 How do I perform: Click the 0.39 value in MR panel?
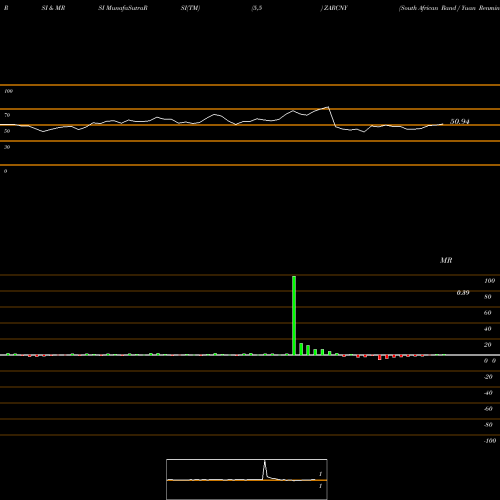point(463,293)
